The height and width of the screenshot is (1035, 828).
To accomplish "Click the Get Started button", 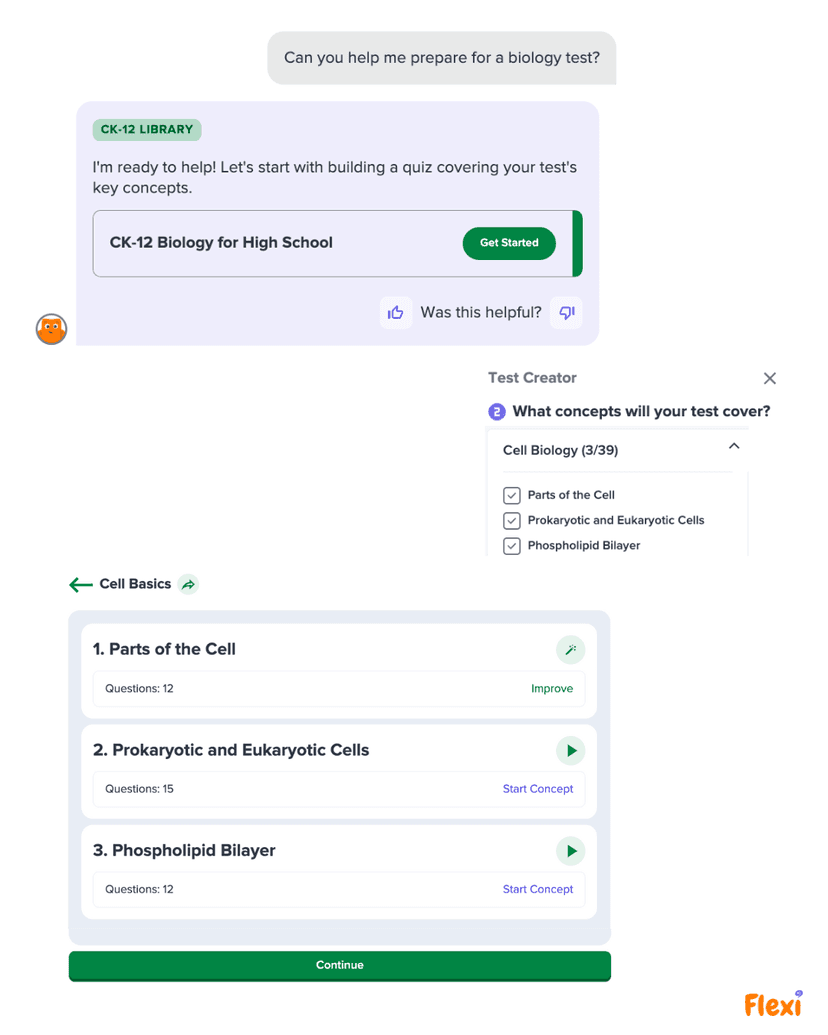I will 509,243.
